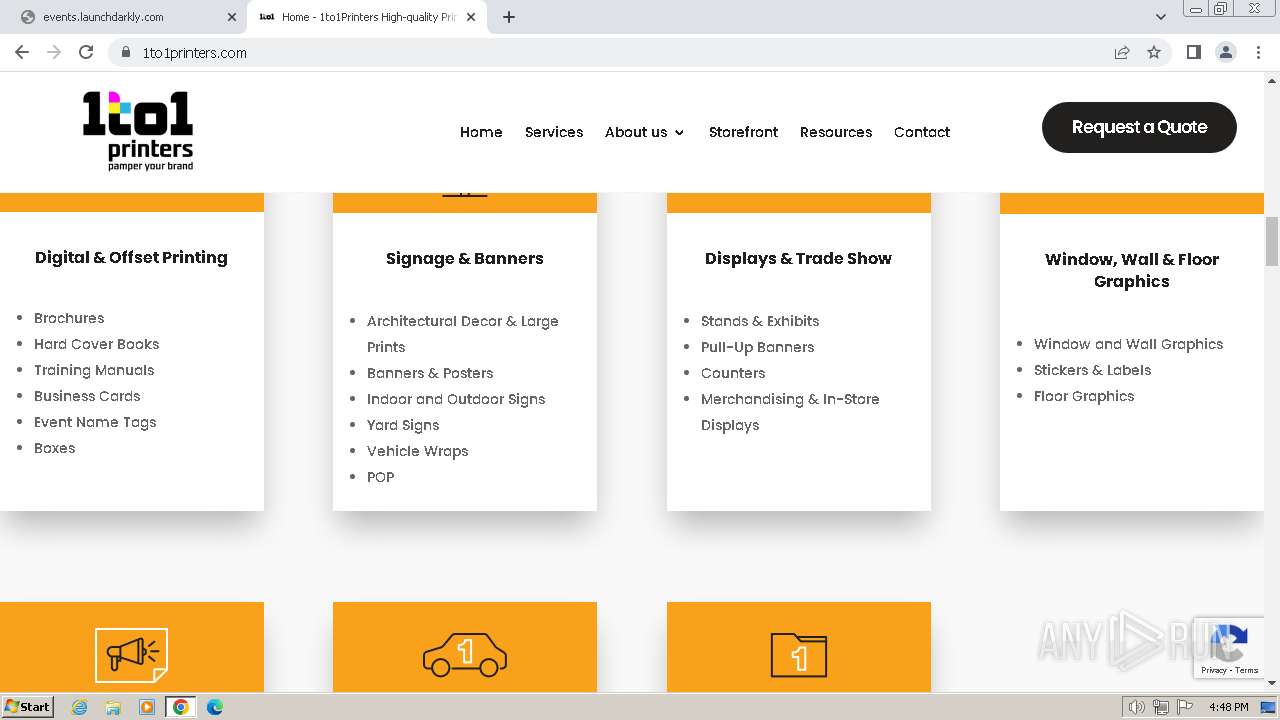Open the tab search chevron

[1161, 17]
